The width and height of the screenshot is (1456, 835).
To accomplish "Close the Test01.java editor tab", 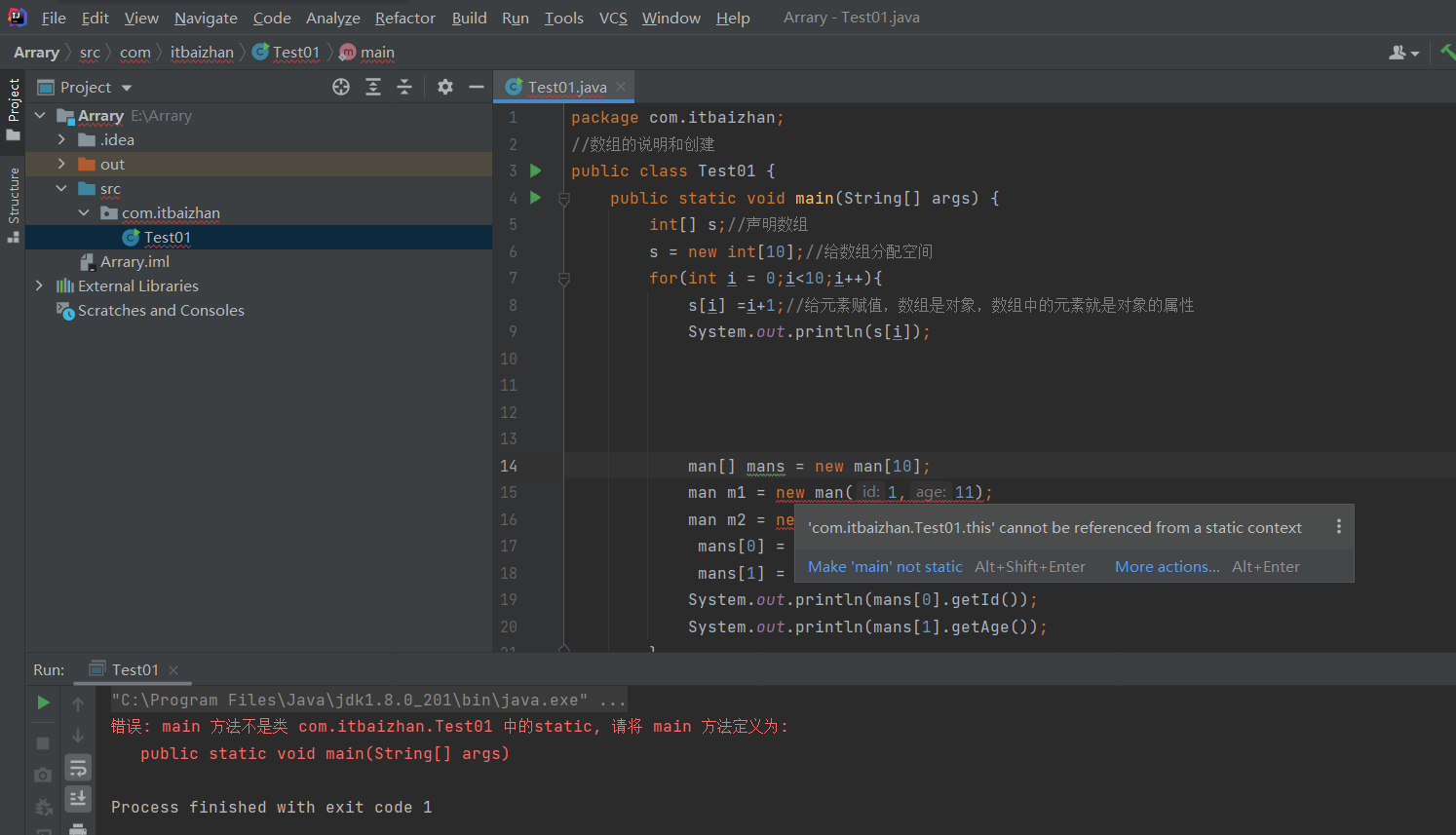I will pos(621,87).
